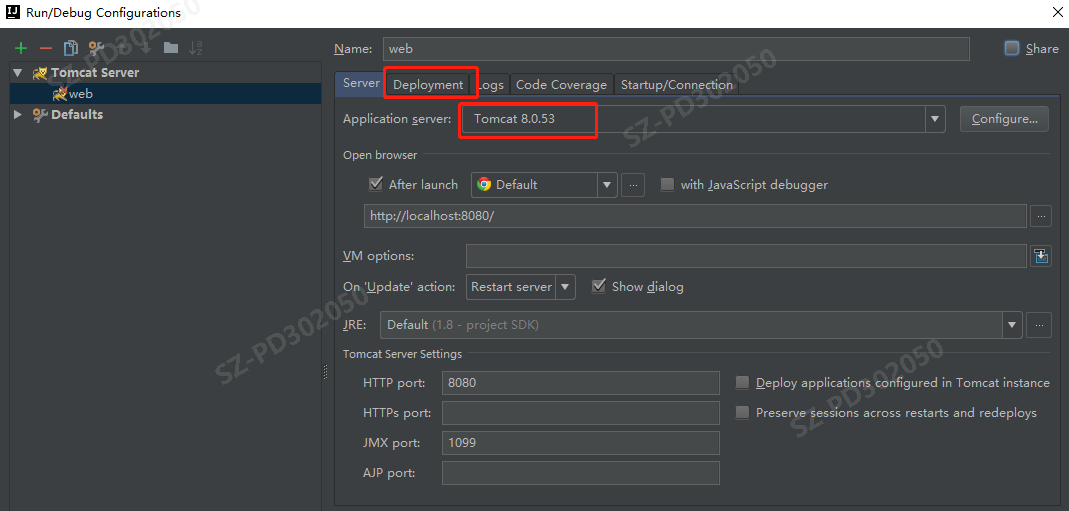
Task: Open the edit defaults wrench icon in the toolbar
Action: pyautogui.click(x=96, y=48)
